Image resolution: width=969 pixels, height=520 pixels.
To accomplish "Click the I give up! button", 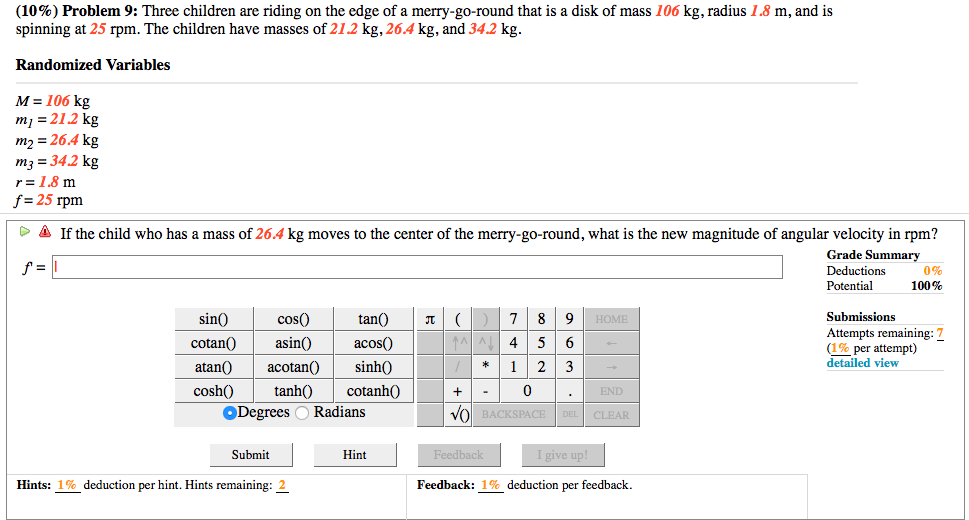I will click(563, 455).
